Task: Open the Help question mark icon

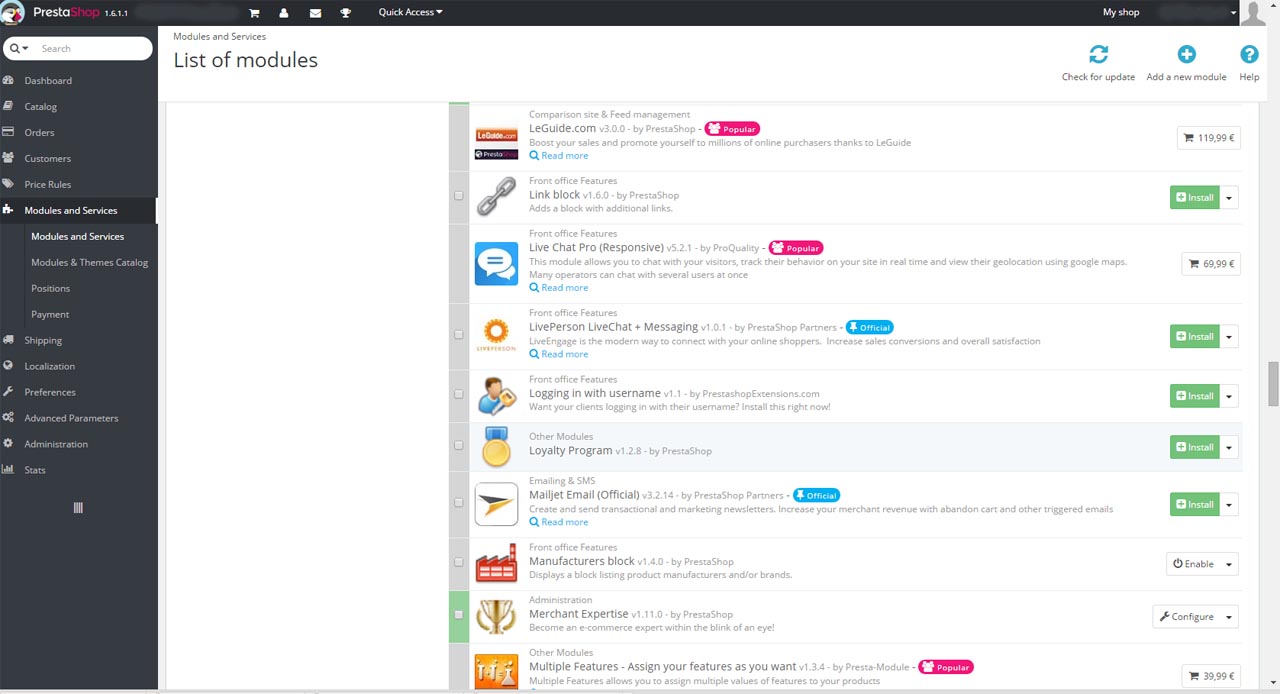Action: [x=1249, y=54]
